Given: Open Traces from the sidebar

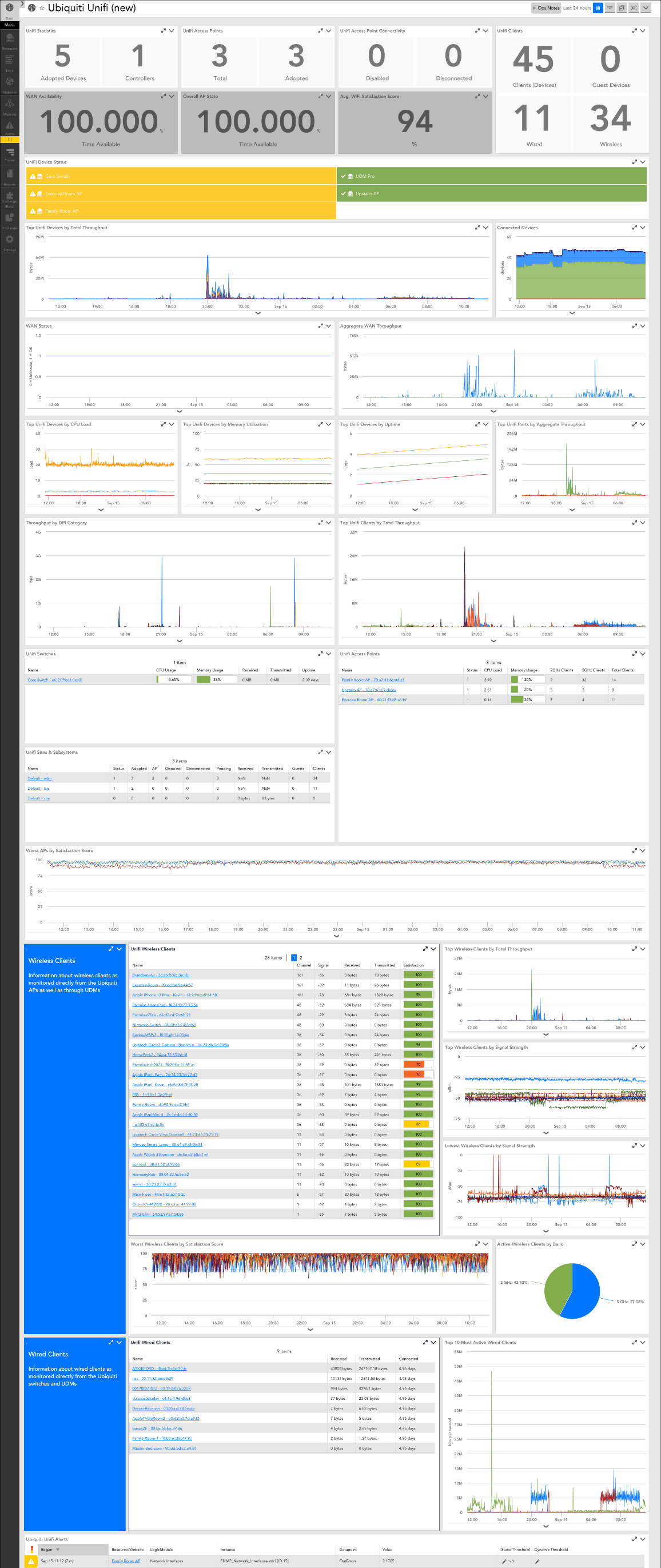Looking at the screenshot, I should tap(9, 154).
